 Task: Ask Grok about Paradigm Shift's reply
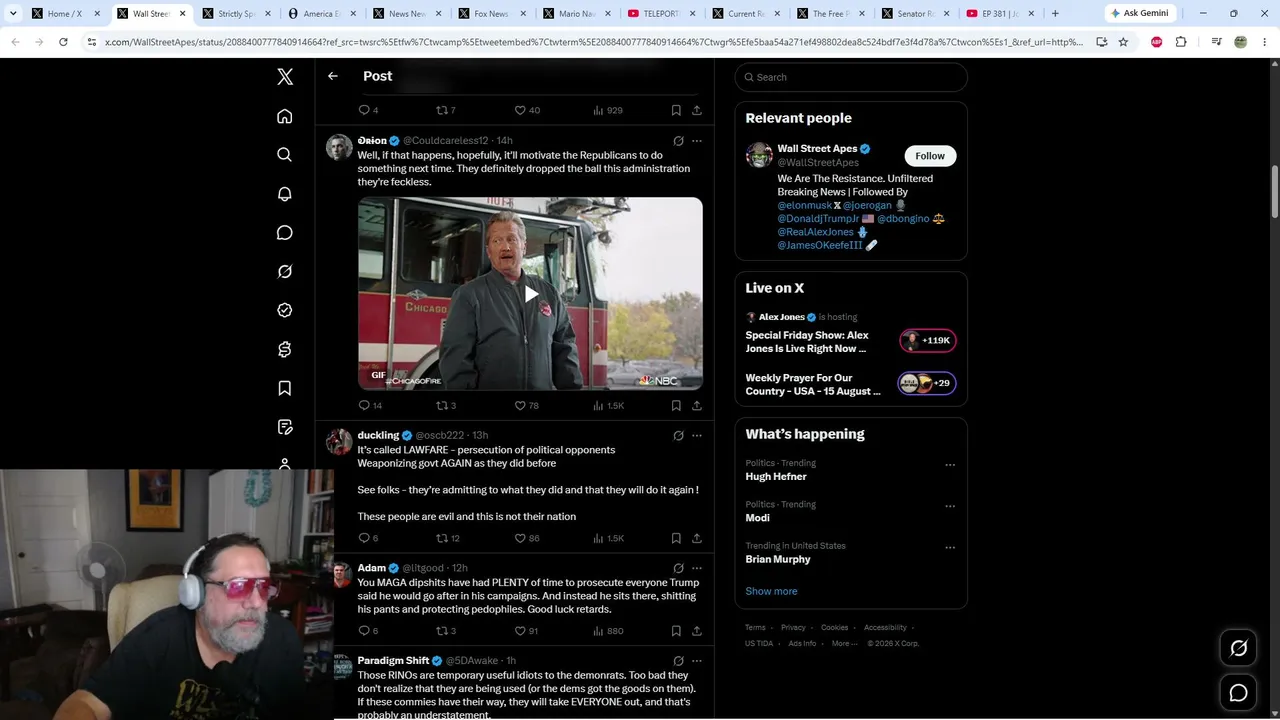[678, 661]
